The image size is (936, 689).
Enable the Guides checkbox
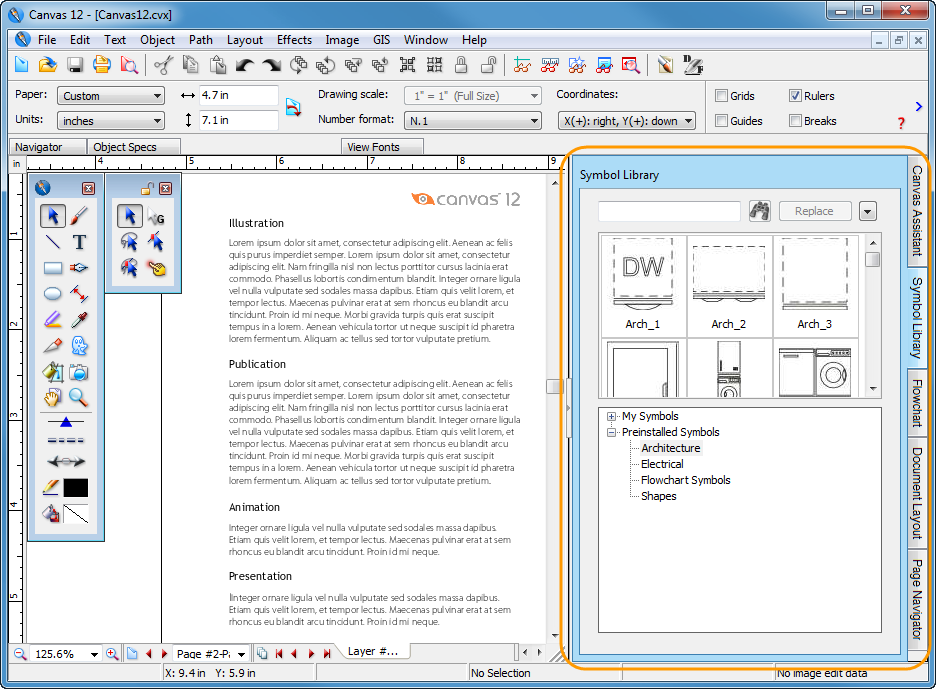click(722, 121)
